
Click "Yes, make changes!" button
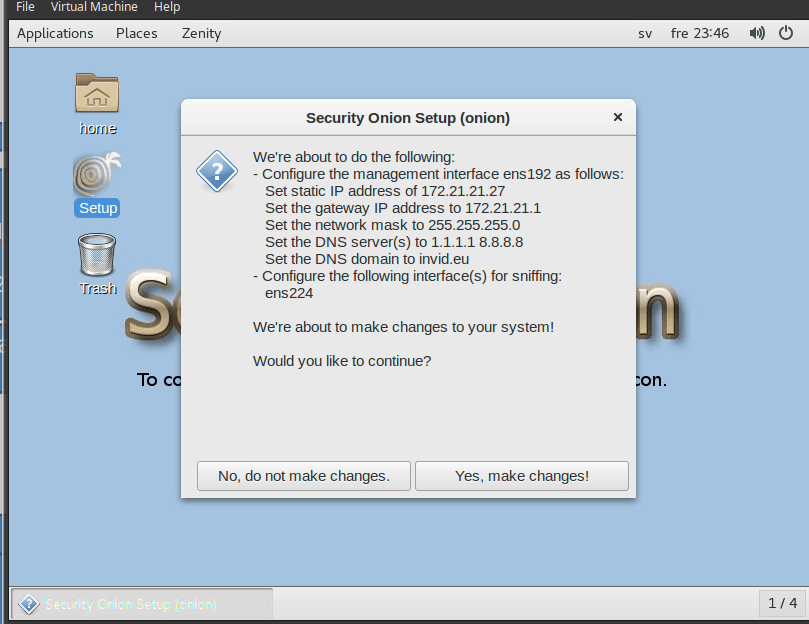[x=521, y=476]
